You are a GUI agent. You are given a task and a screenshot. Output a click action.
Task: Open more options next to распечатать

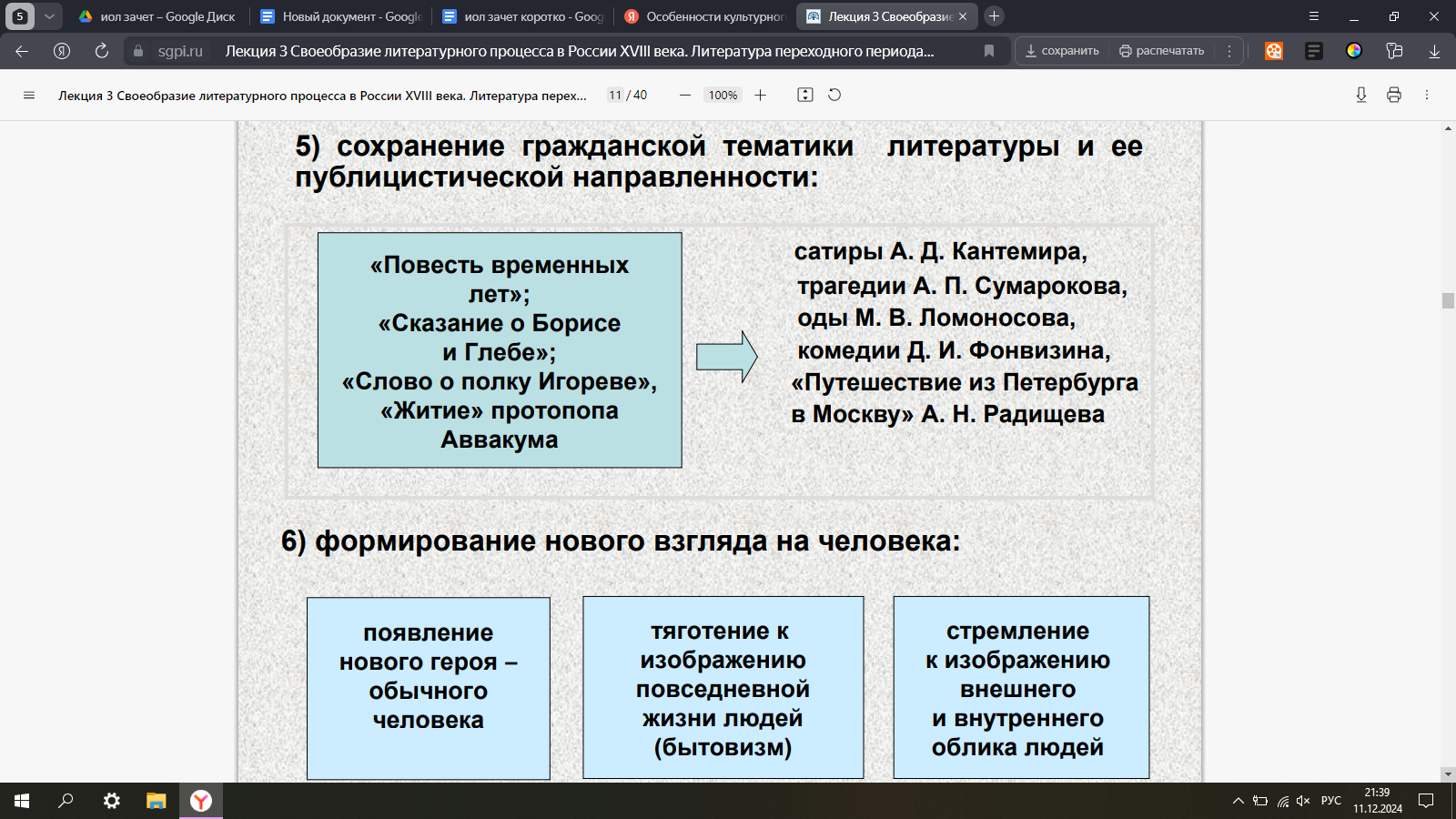pos(1229,51)
